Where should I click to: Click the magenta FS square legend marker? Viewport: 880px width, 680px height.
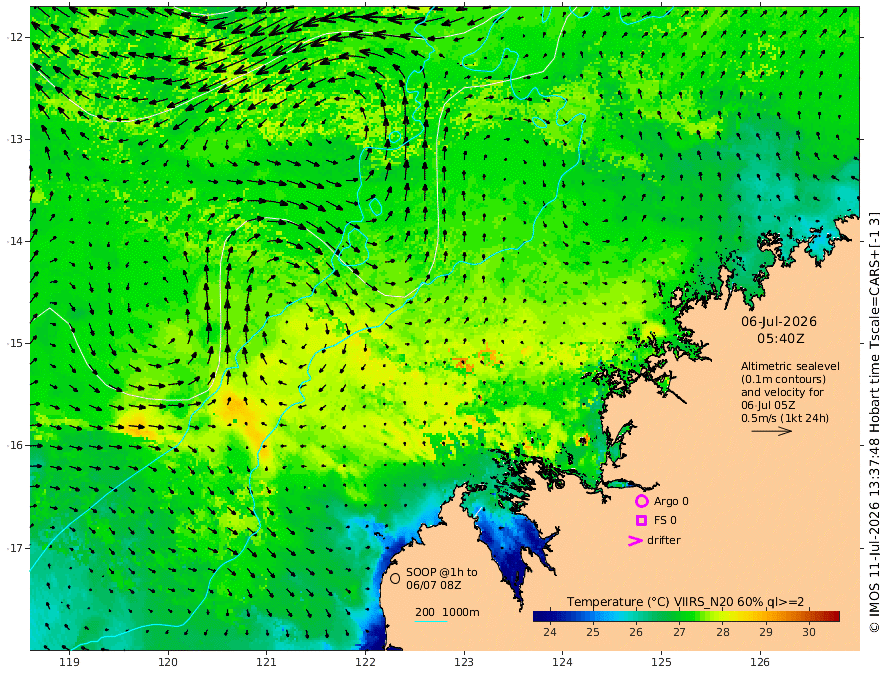[x=641, y=521]
